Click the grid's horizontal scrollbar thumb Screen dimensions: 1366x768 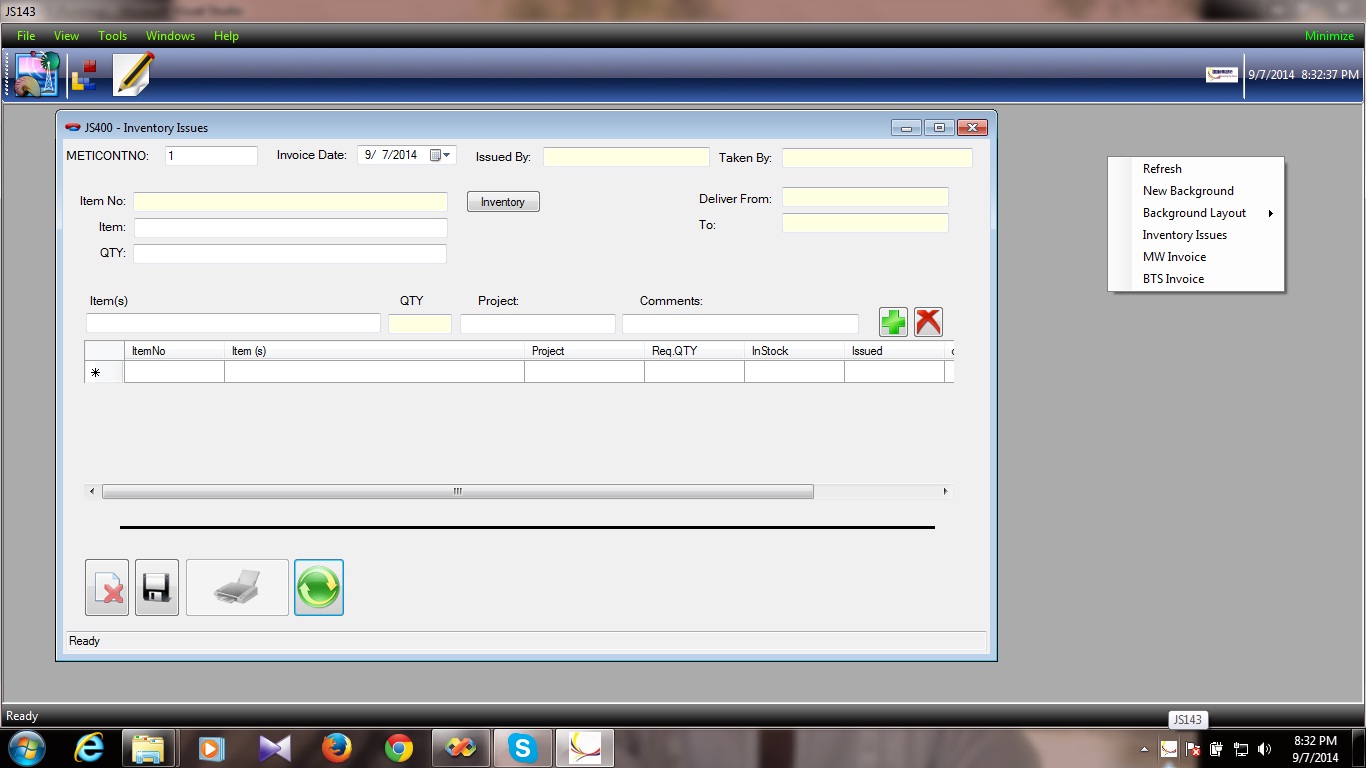click(x=457, y=492)
